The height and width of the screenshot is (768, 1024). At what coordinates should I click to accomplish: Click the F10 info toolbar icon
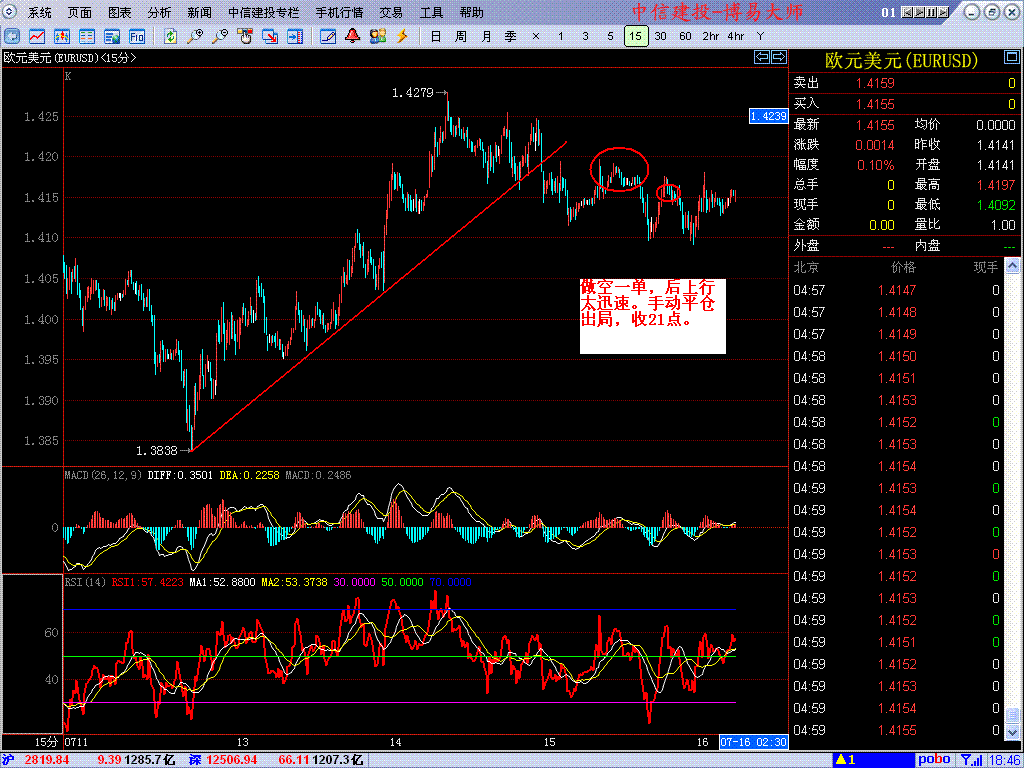pos(136,36)
